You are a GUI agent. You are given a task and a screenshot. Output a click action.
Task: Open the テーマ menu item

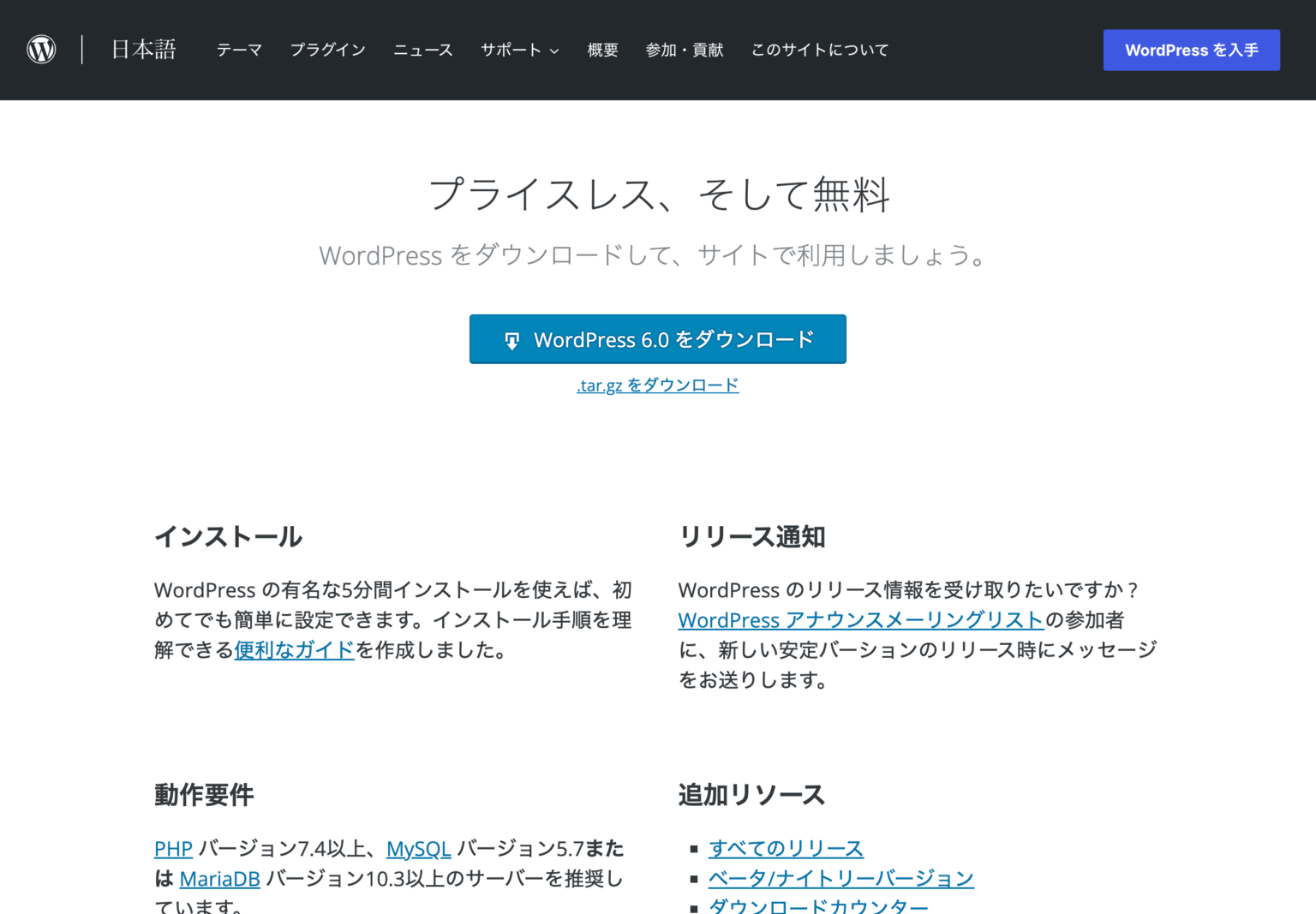coord(240,50)
